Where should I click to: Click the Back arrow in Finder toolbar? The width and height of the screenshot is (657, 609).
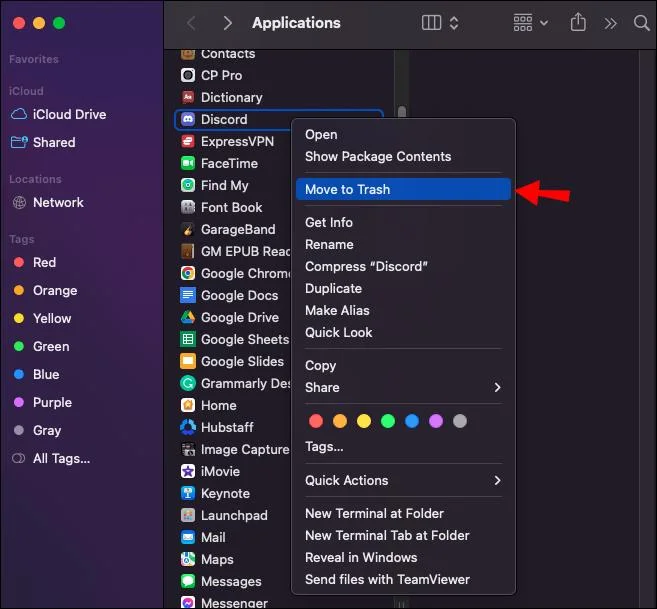pyautogui.click(x=192, y=22)
